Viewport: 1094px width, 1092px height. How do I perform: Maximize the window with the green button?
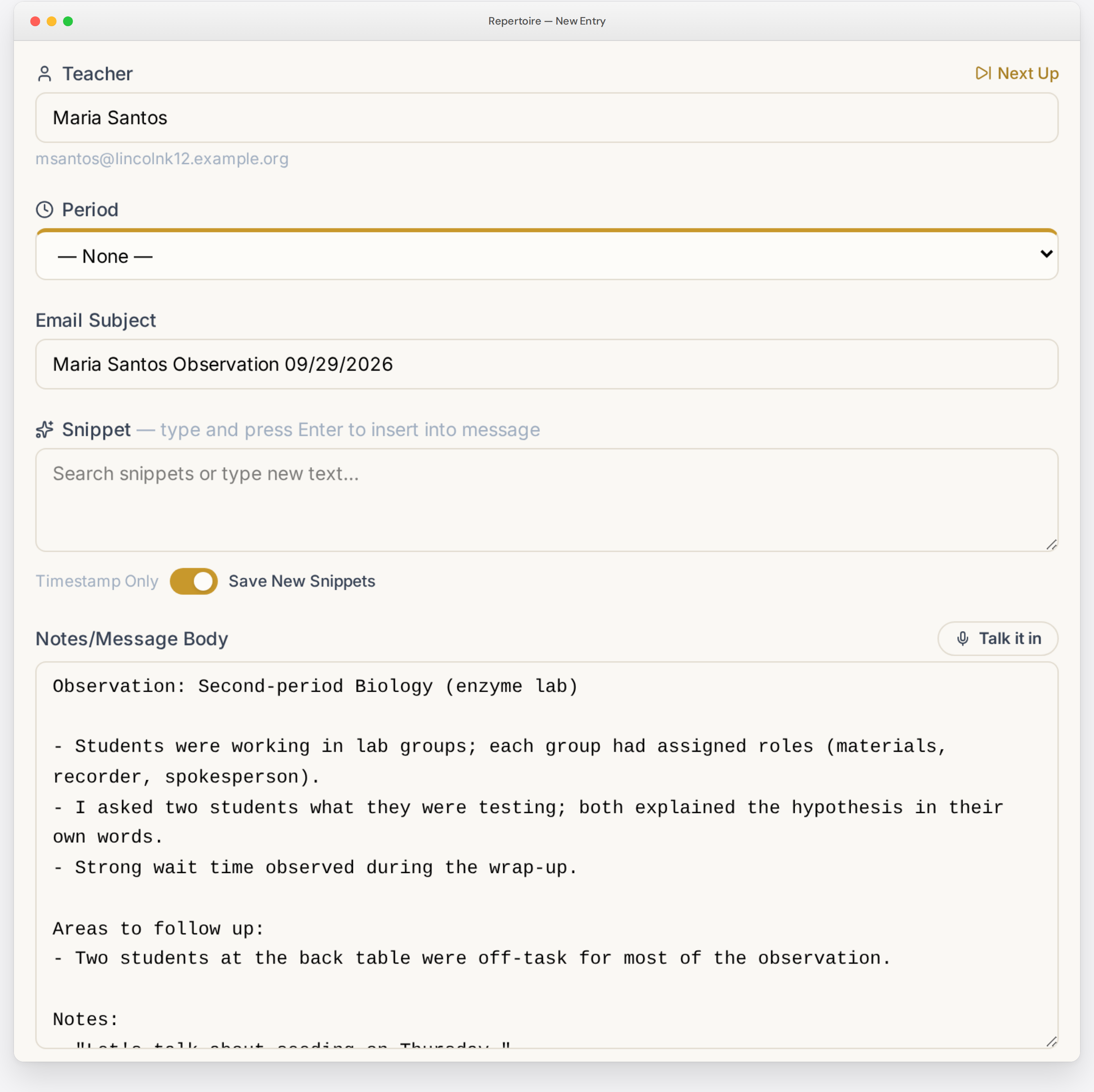pos(68,21)
